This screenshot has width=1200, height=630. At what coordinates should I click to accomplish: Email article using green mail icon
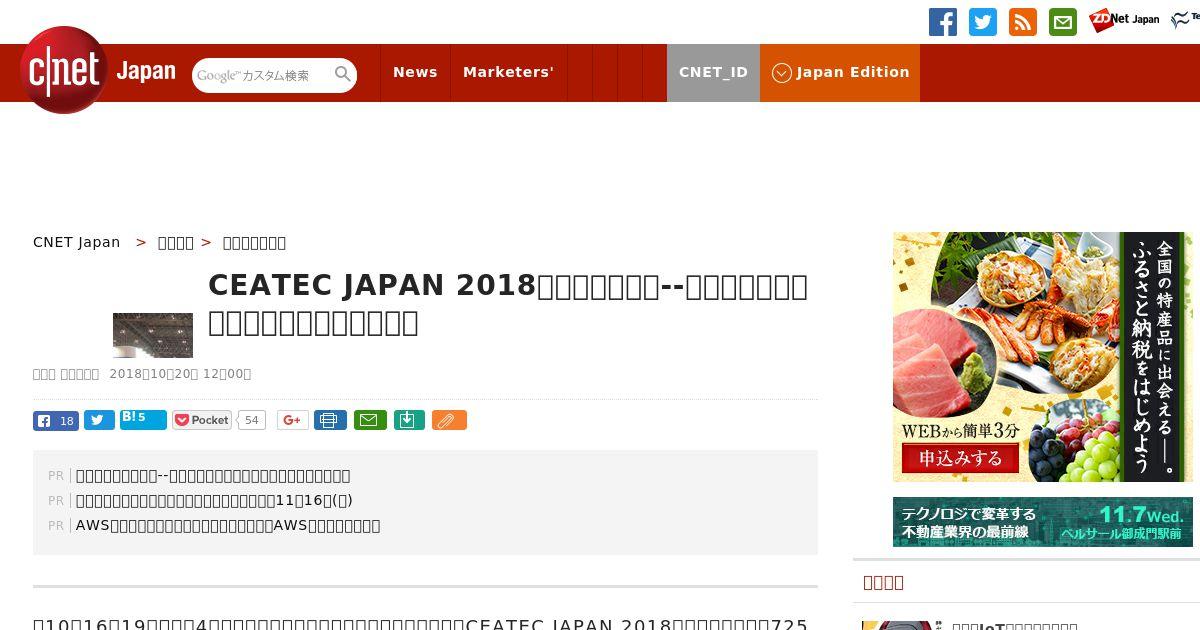tap(370, 420)
